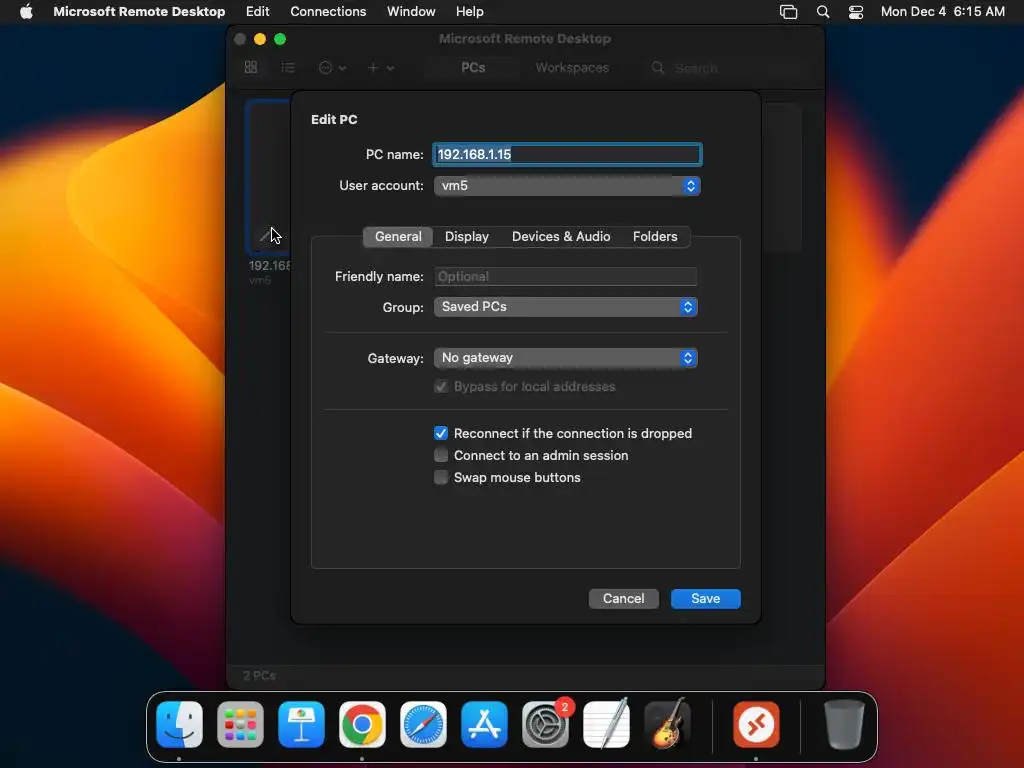
Task: Click Microsoft Remote Desktop Dock icon
Action: (x=756, y=724)
